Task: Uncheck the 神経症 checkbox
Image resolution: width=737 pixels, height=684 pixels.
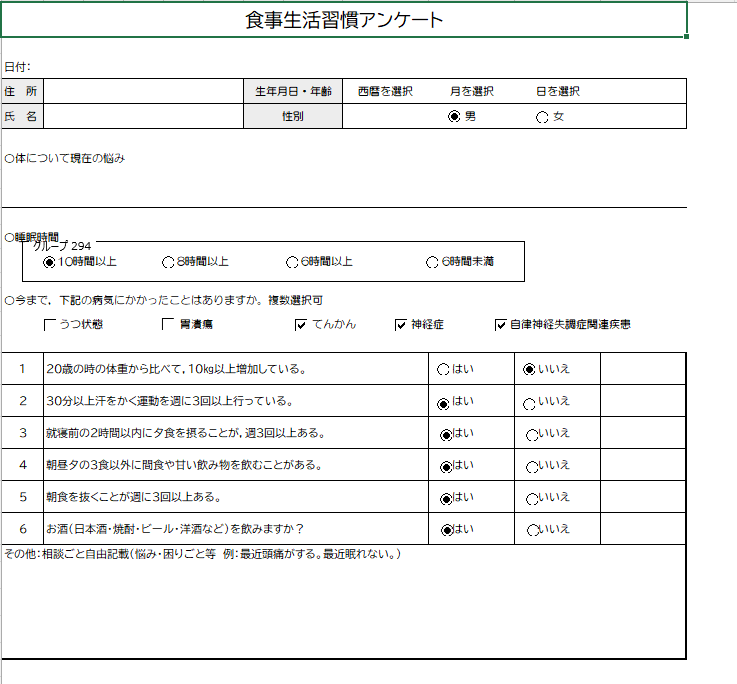Action: (401, 325)
